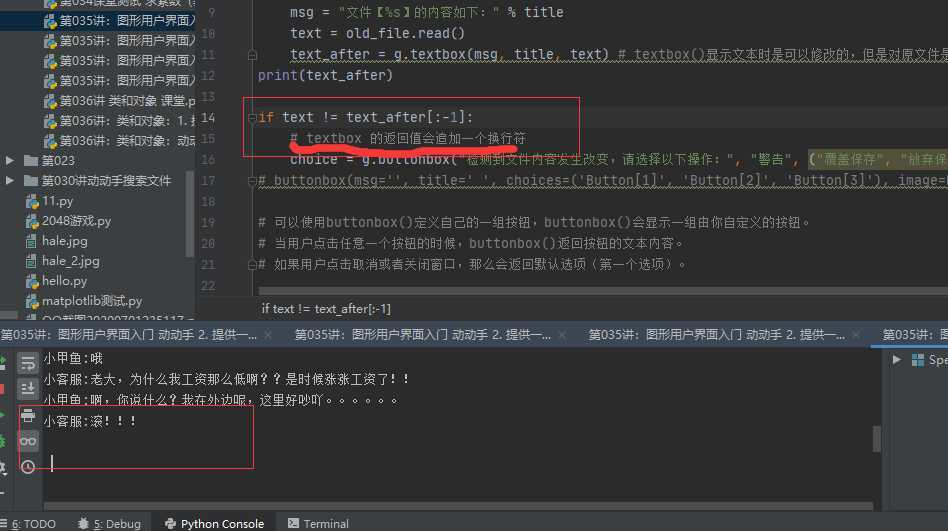Toggle the fold marker at line 17
The height and width of the screenshot is (531, 948).
(252, 180)
